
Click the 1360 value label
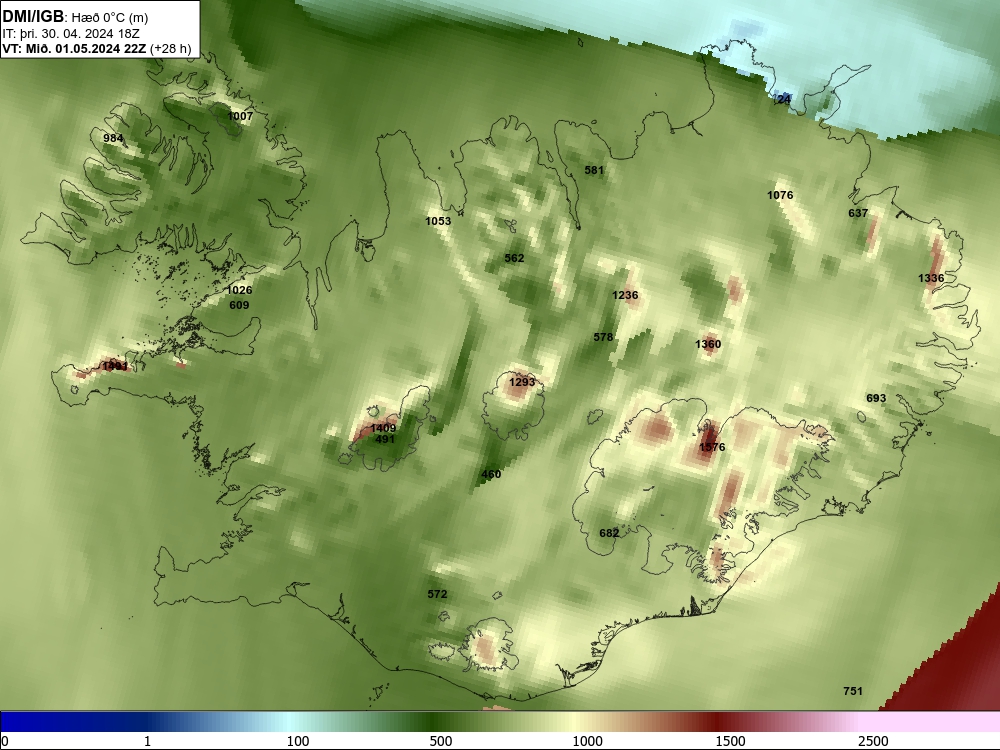pyautogui.click(x=708, y=344)
